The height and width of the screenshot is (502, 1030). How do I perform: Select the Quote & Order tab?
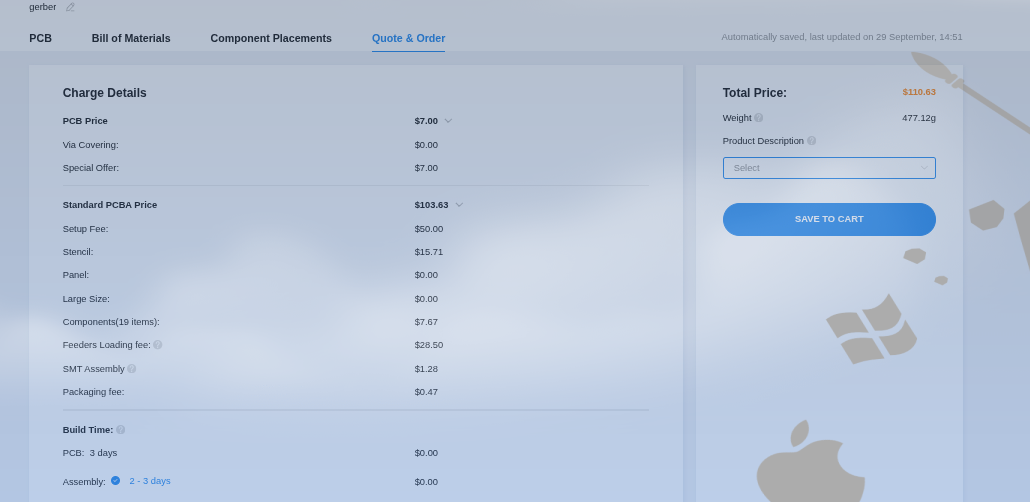[x=408, y=38]
